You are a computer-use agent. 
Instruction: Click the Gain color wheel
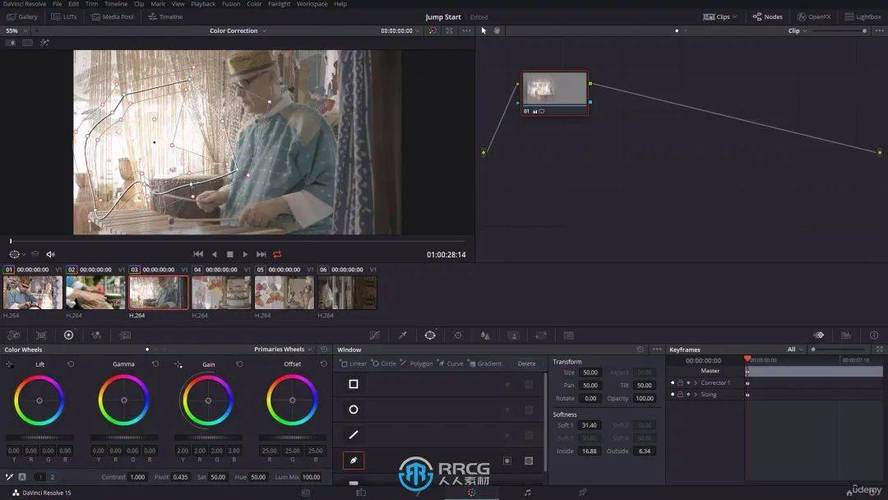point(208,401)
